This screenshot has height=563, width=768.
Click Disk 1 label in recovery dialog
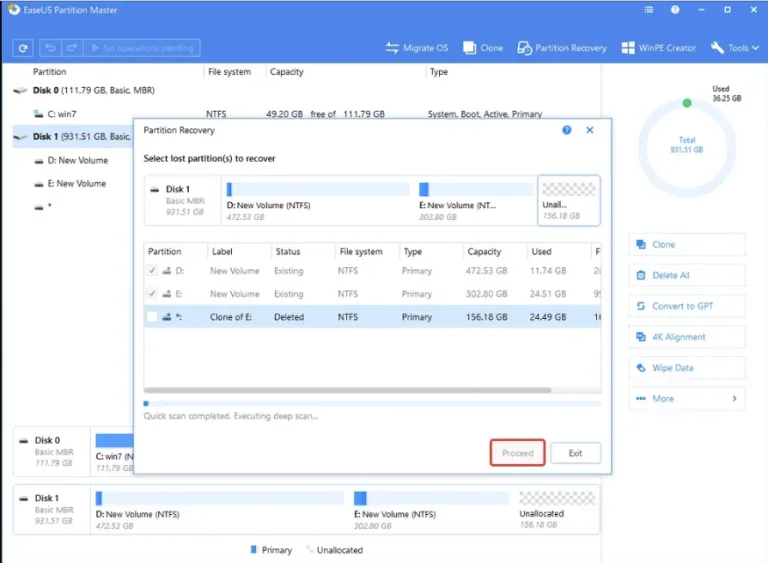click(x=177, y=189)
